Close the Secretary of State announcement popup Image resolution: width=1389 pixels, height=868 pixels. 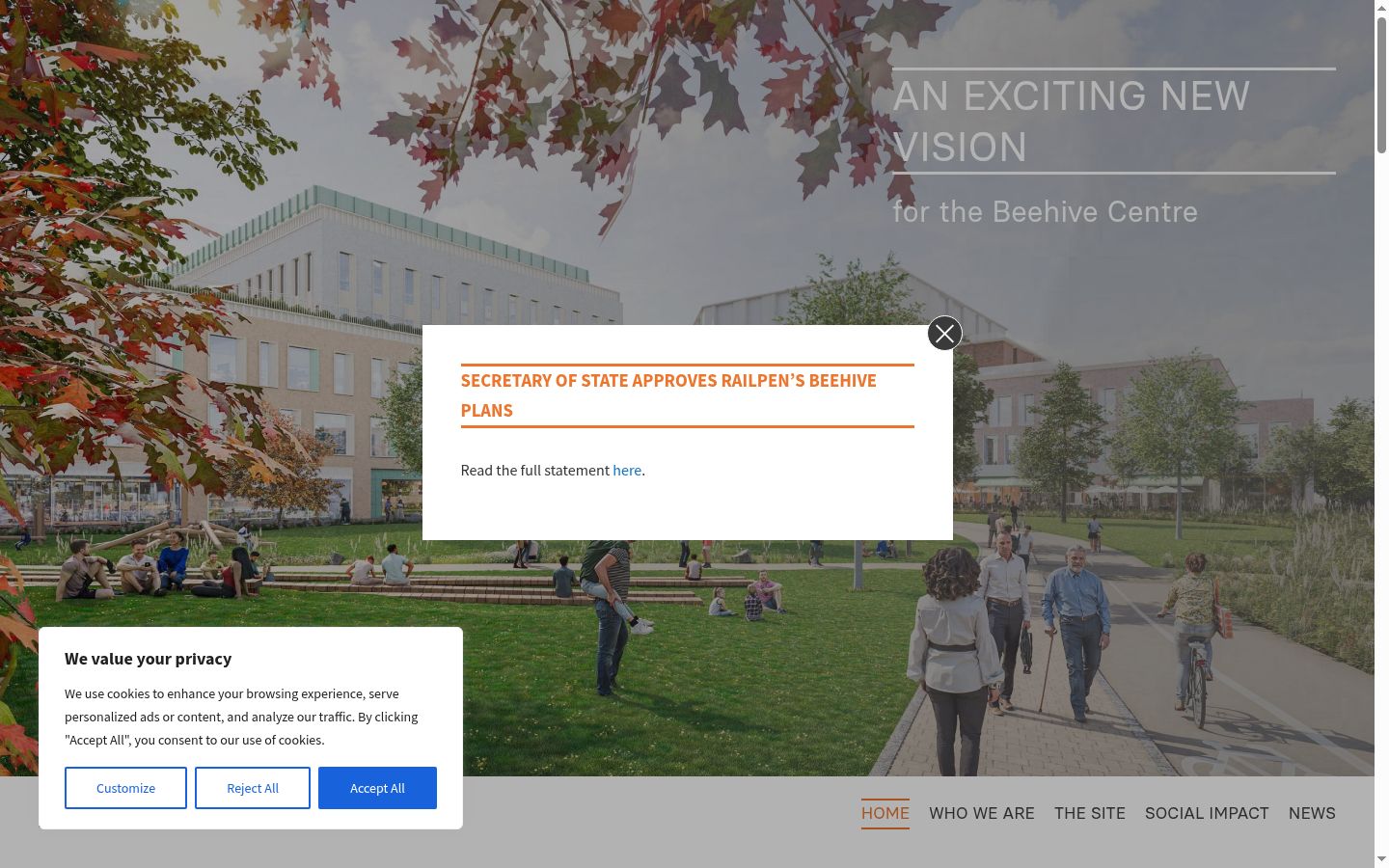coord(944,333)
